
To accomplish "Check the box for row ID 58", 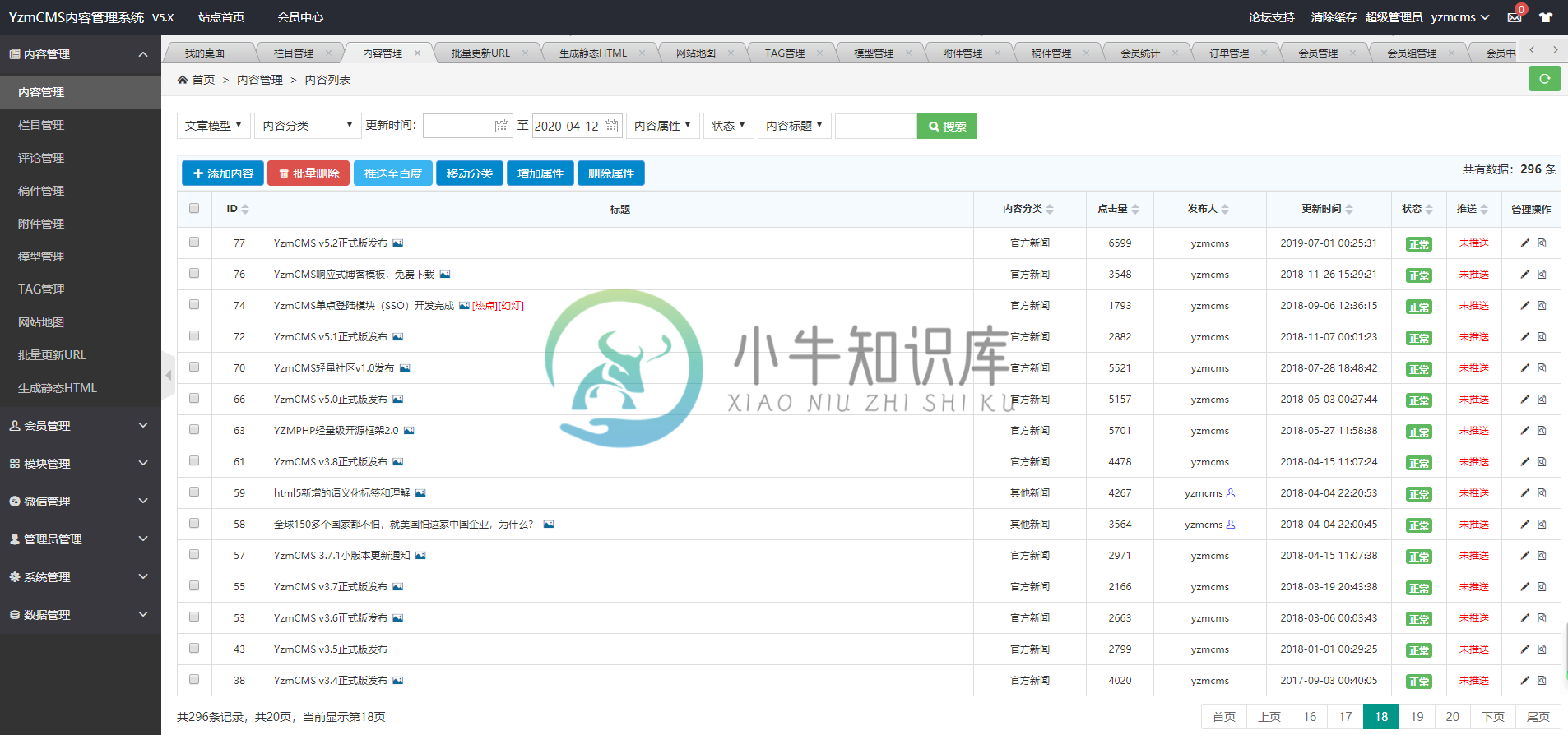I will [x=194, y=524].
